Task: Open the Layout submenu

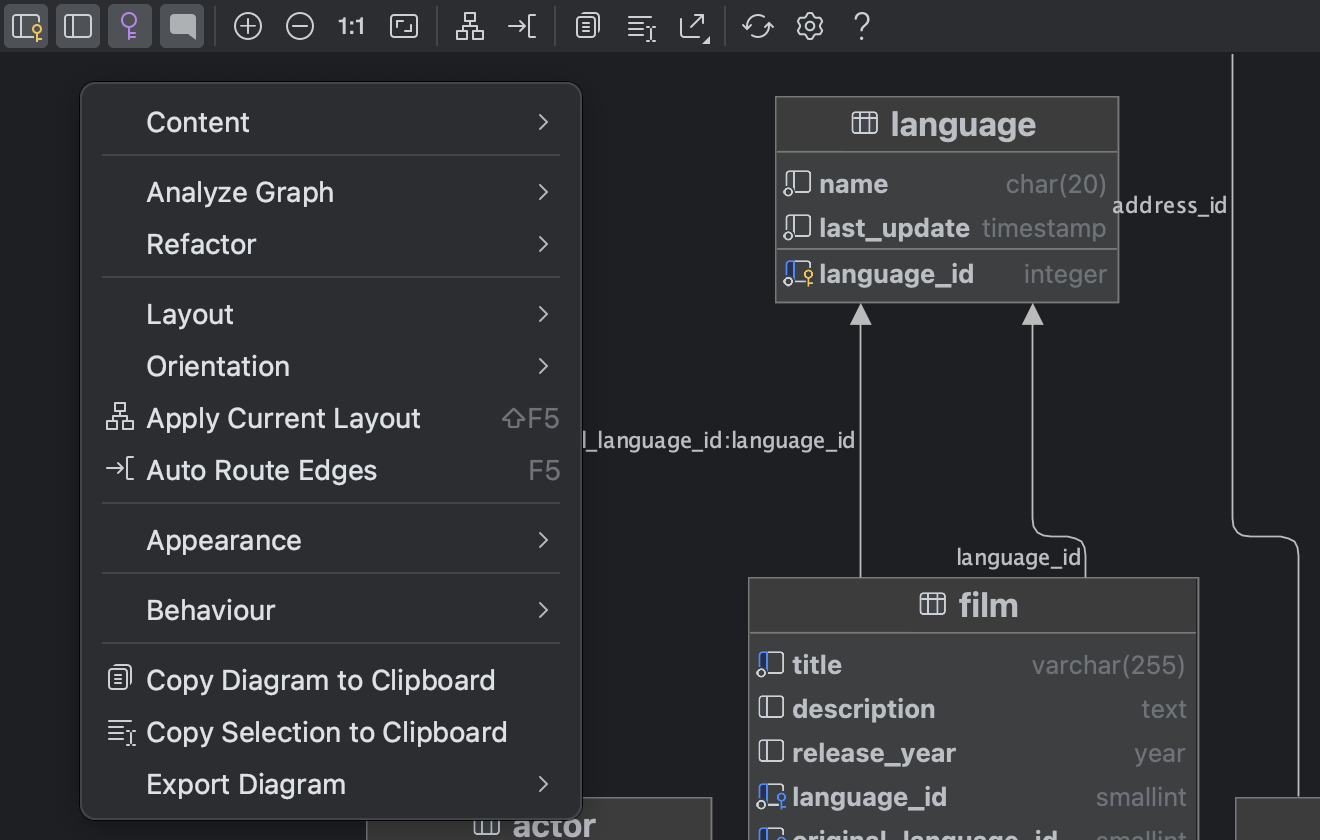Action: tap(330, 314)
